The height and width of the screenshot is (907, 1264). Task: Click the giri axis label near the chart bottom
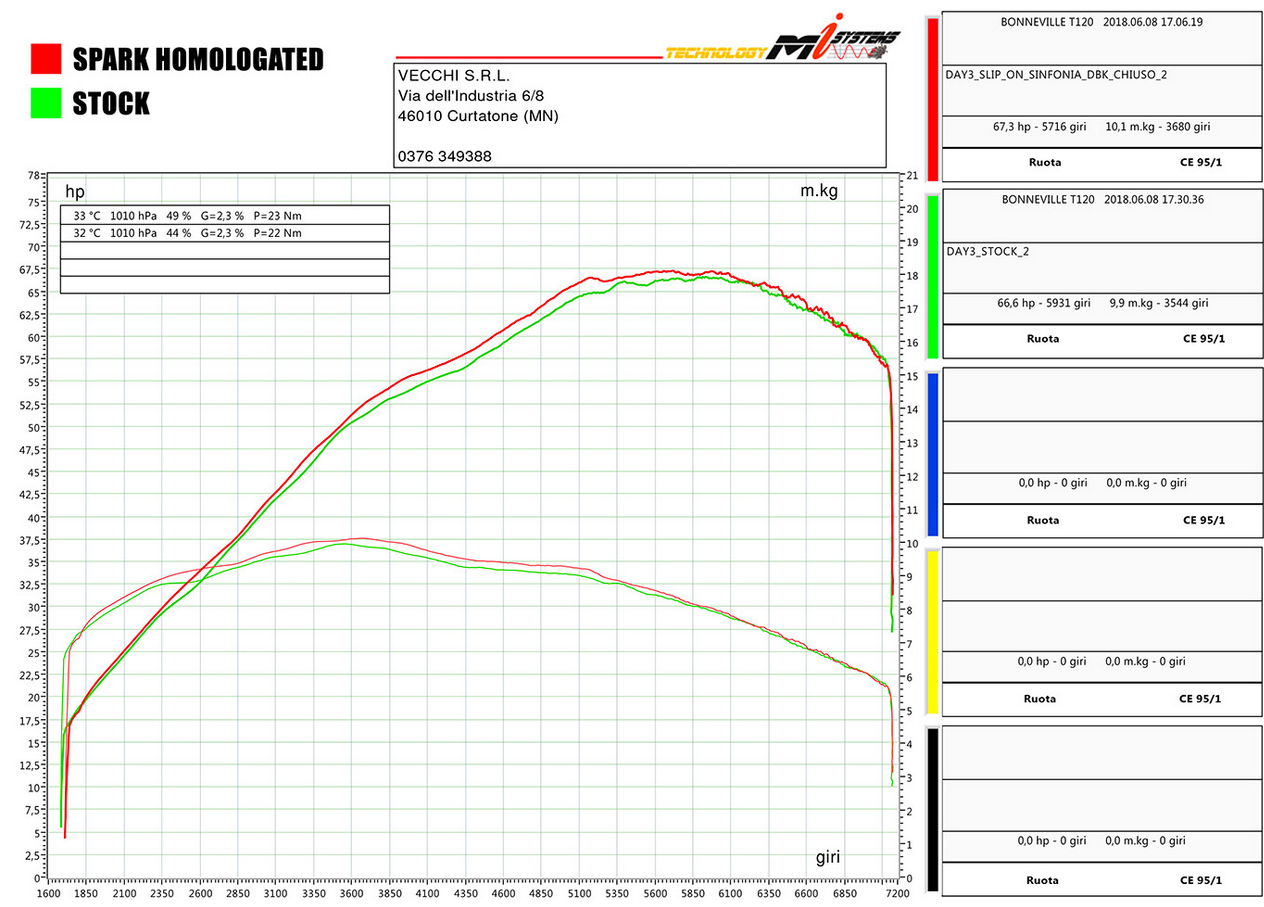pos(827,857)
